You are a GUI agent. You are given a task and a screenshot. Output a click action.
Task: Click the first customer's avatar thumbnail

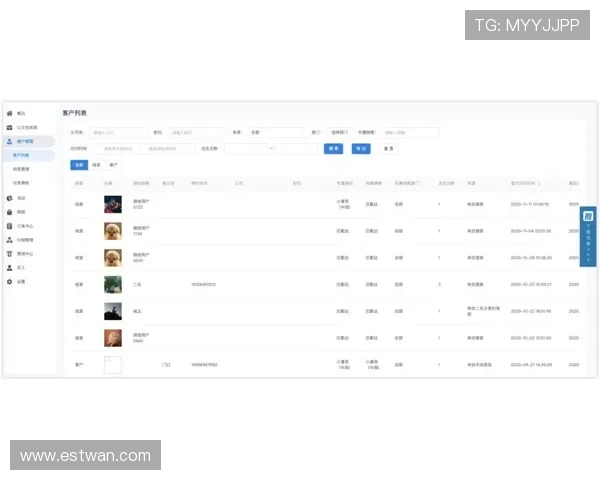113,204
